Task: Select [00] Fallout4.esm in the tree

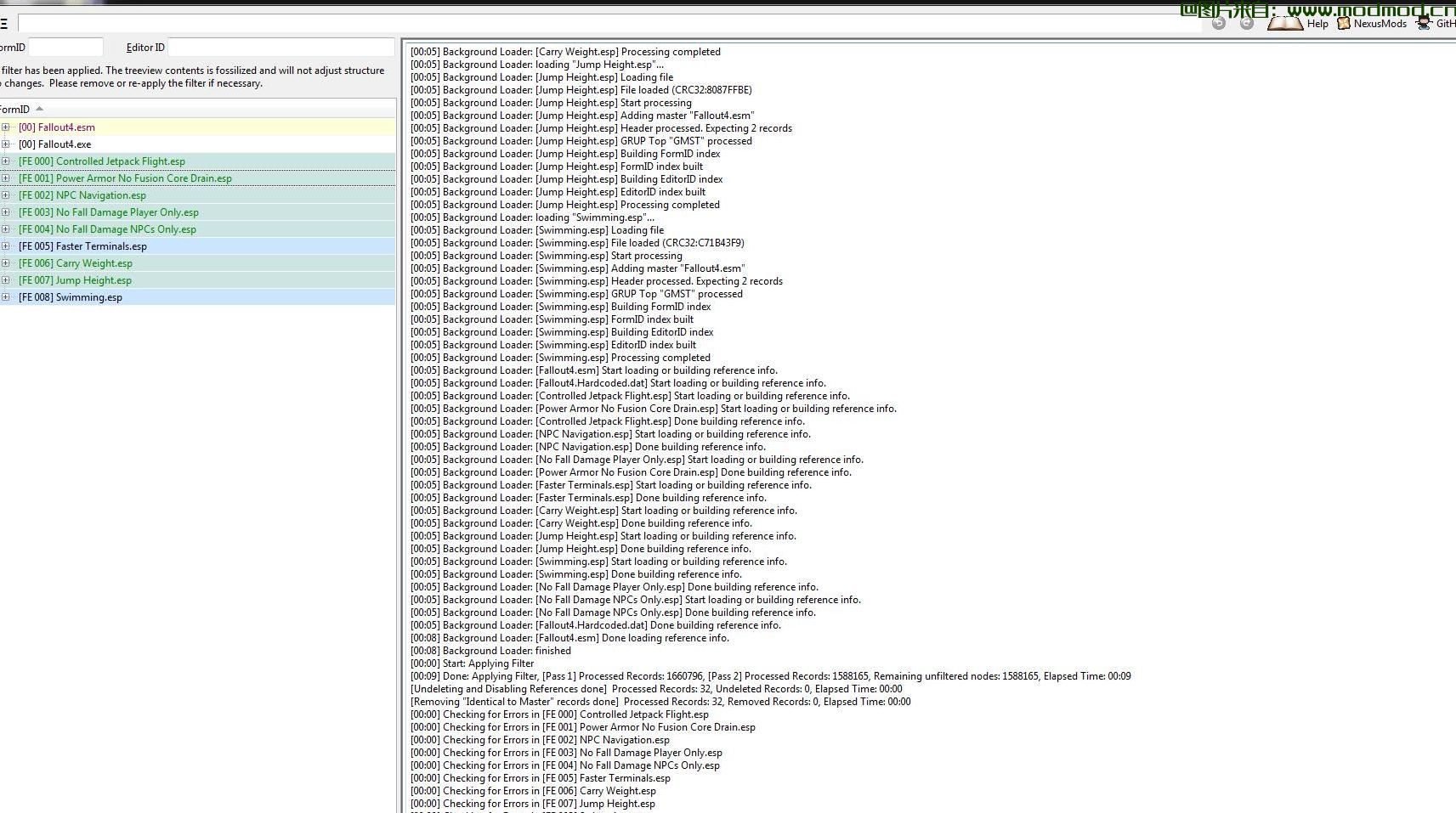Action: click(x=197, y=127)
